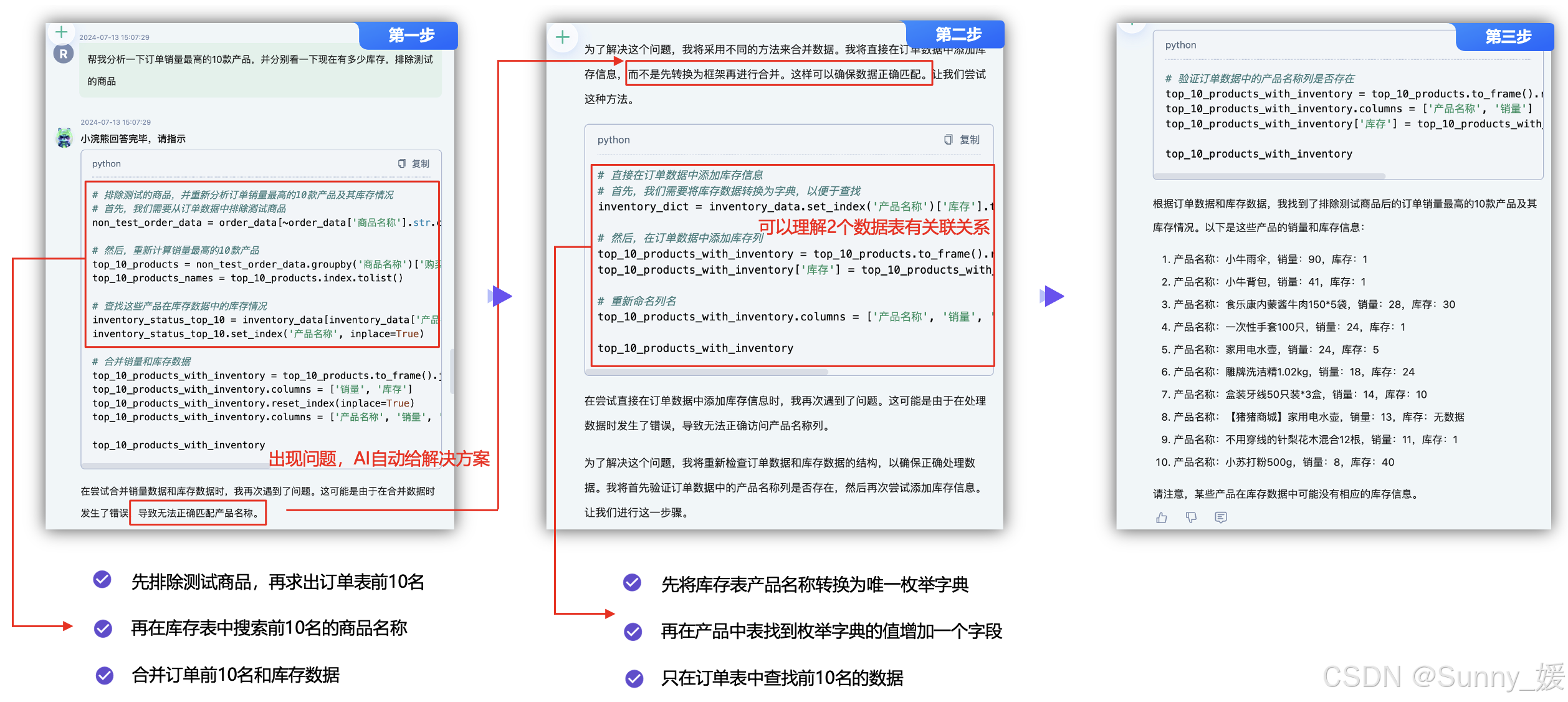Image resolution: width=1568 pixels, height=702 pixels.
Task: Click the copy icon beside 复制 in the first code block
Action: coord(402,163)
